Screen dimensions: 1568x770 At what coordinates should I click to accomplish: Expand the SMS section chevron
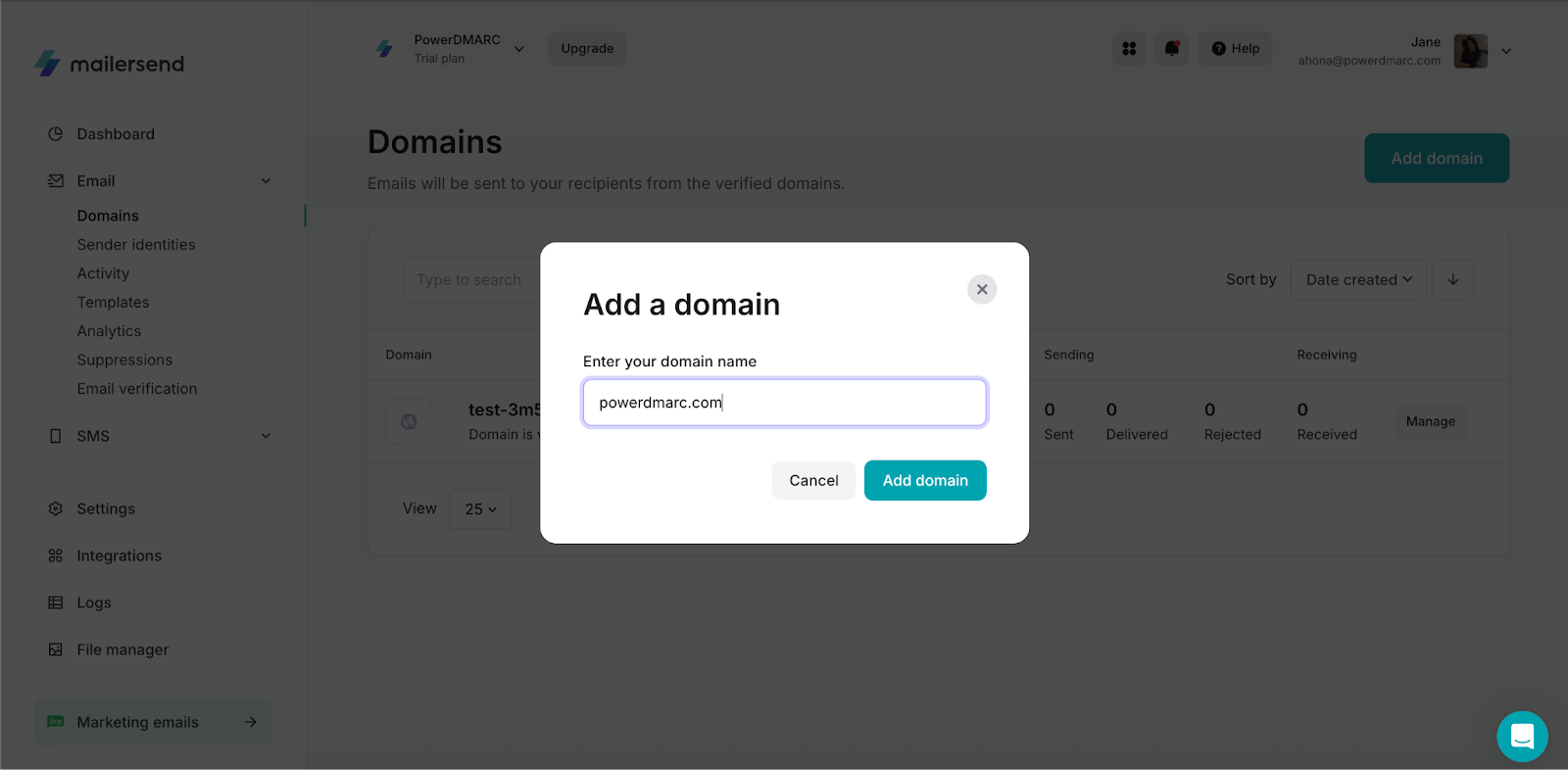click(266, 436)
